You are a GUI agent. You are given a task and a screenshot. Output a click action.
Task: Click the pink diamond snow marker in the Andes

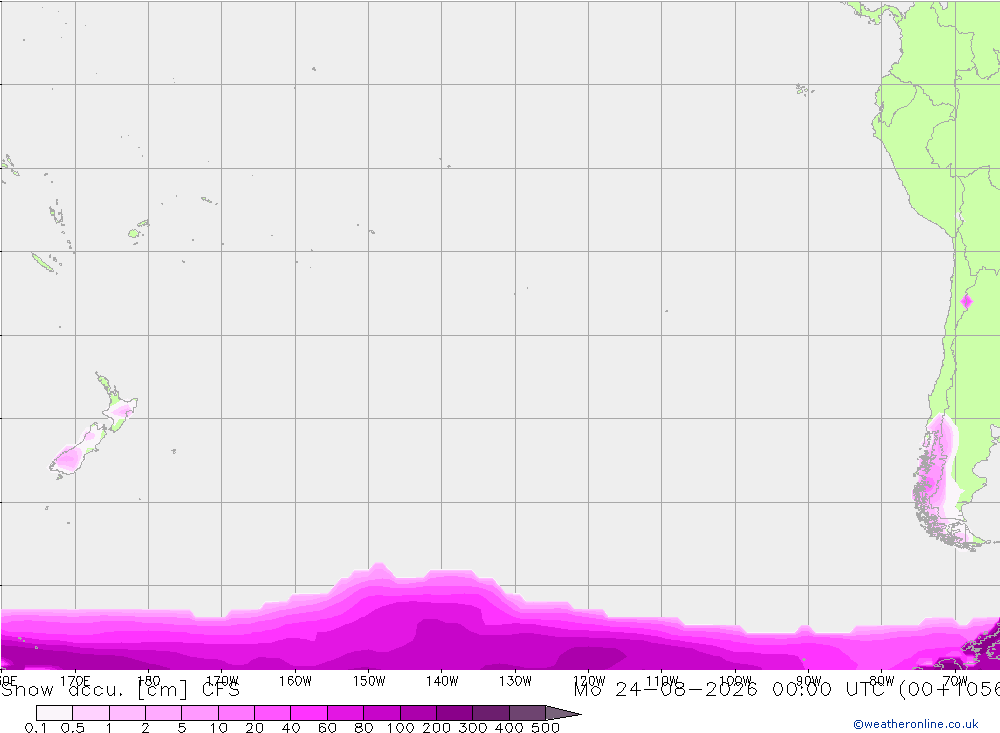pos(966,301)
